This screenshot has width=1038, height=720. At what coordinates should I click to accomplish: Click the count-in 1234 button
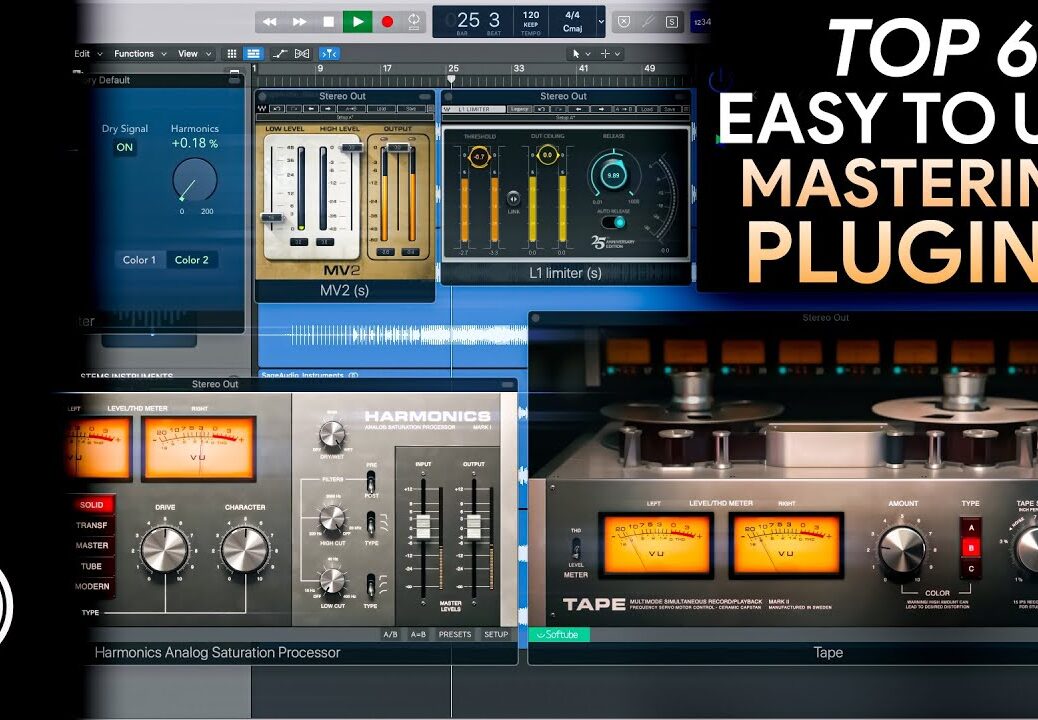click(701, 22)
